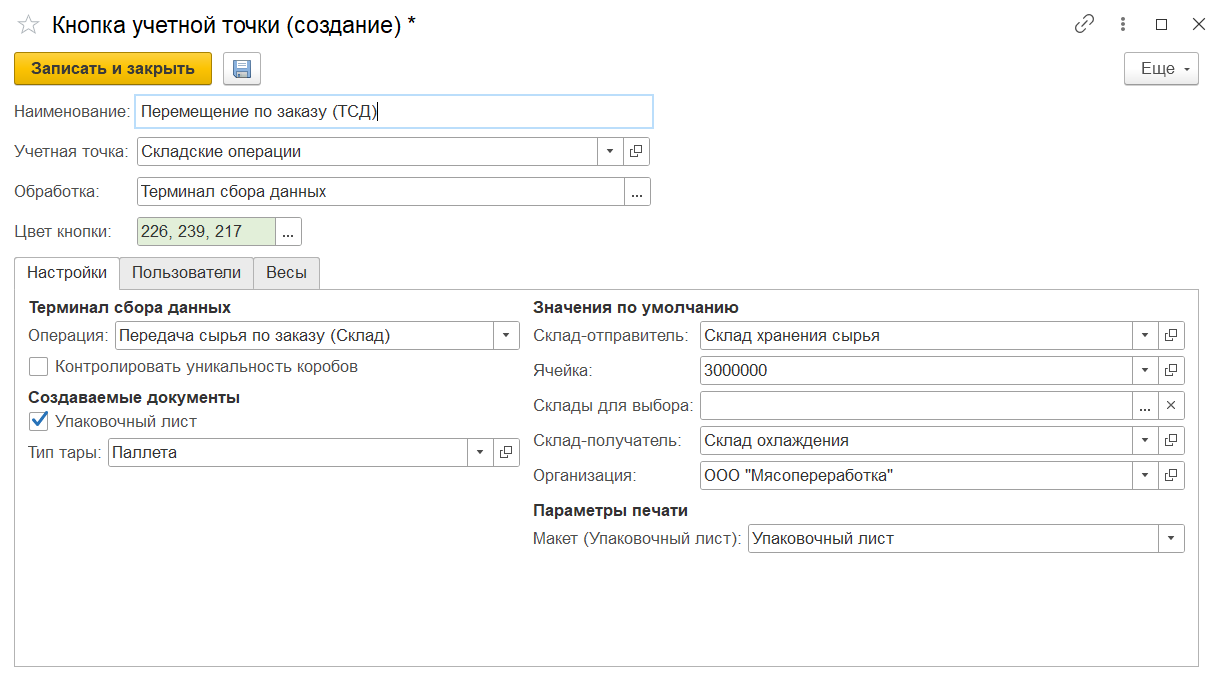Add form to favorites with star icon
Image resolution: width=1222 pixels, height=678 pixels.
28,26
